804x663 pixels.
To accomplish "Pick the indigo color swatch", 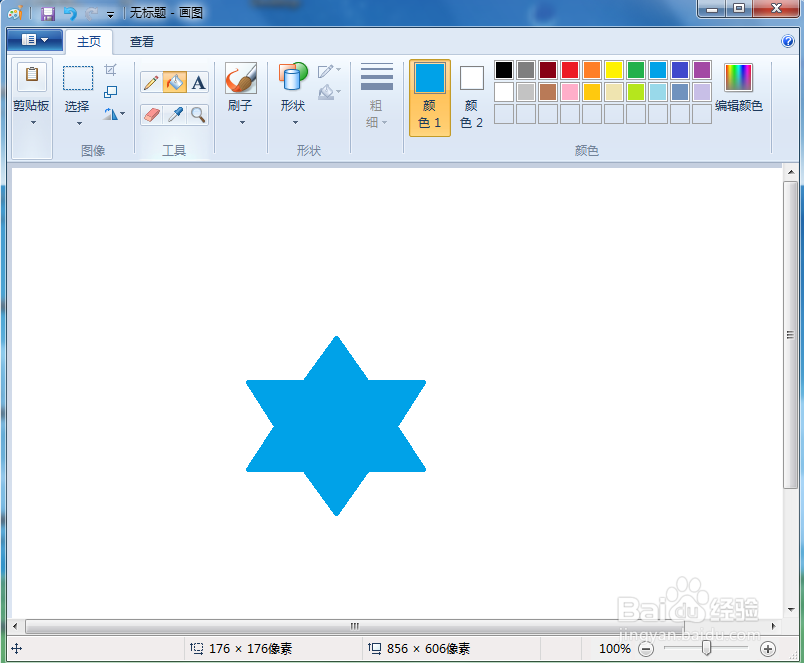I will click(680, 70).
